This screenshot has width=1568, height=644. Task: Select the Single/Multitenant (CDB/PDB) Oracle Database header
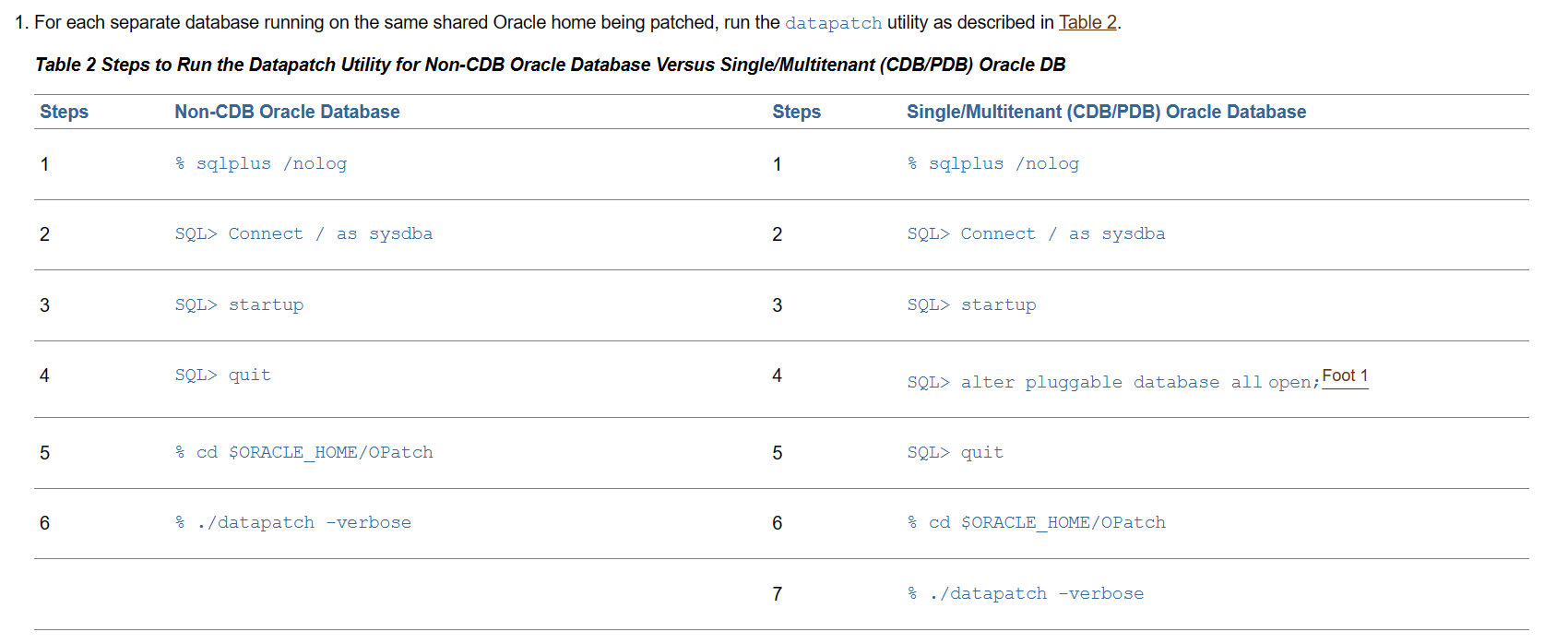click(x=1106, y=112)
